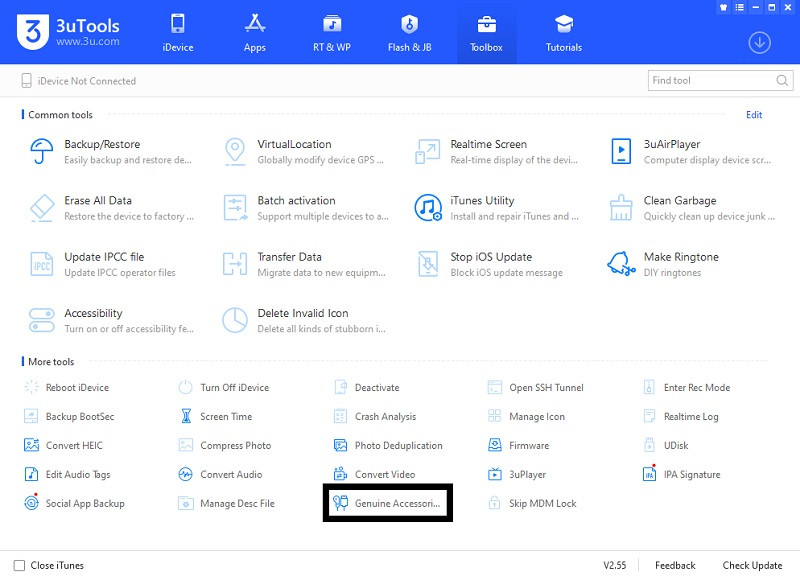Check the Close iTunes checkbox

pyautogui.click(x=19, y=565)
